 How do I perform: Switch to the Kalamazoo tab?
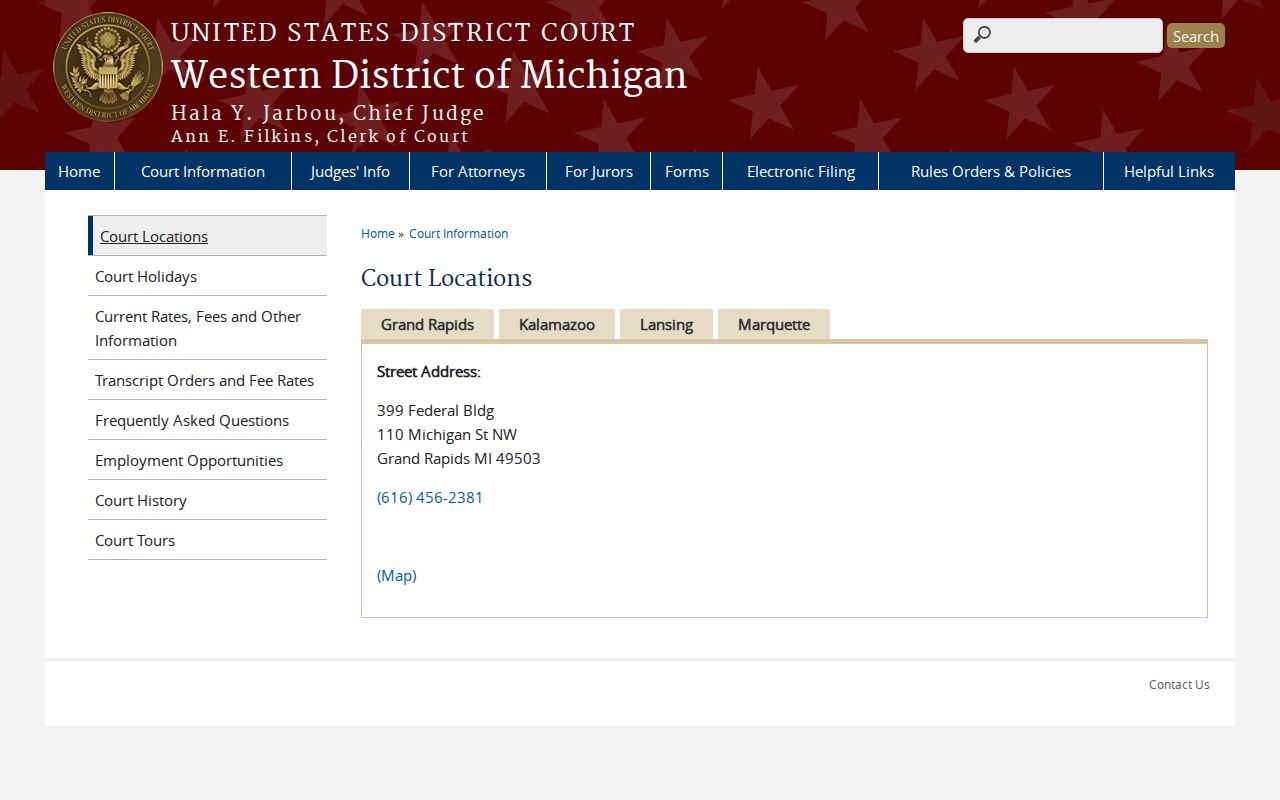[x=557, y=324]
